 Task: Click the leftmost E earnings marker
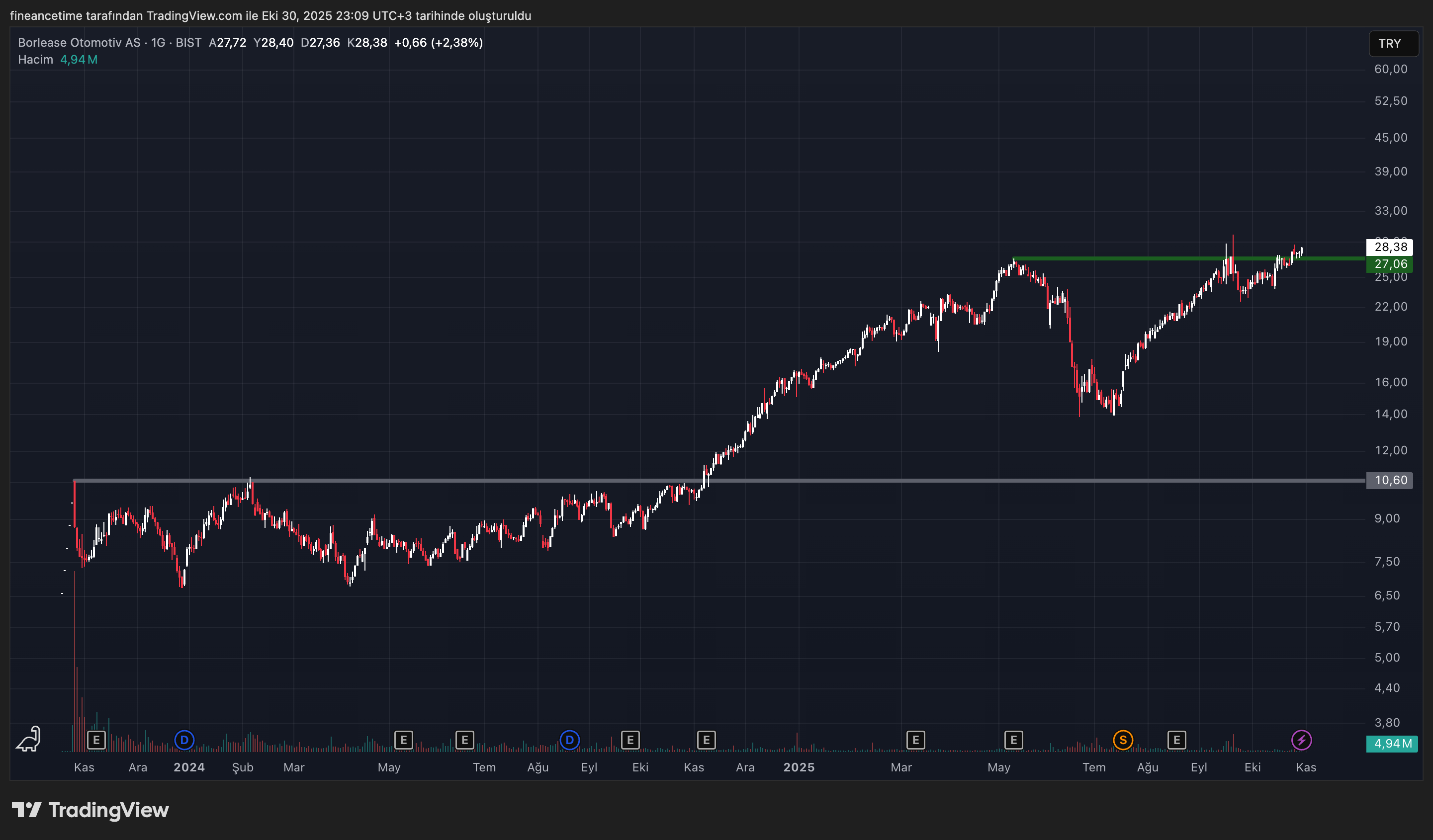96,740
